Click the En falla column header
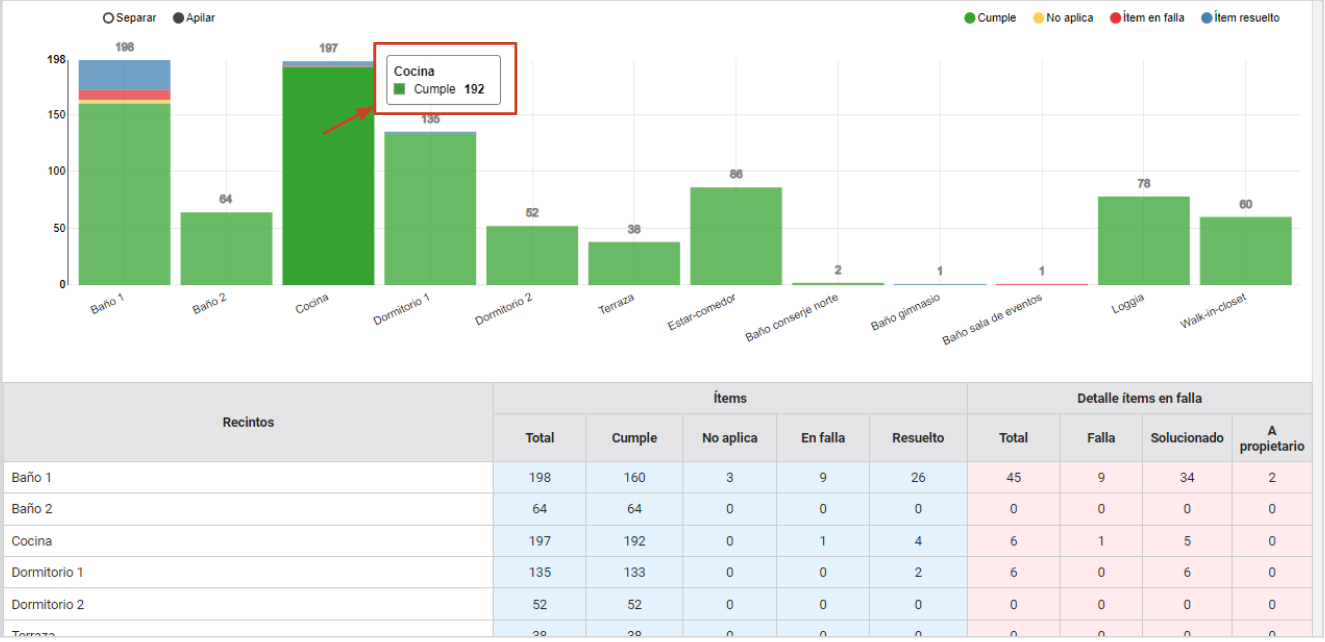Screen dimensions: 1325x642 click(823, 438)
